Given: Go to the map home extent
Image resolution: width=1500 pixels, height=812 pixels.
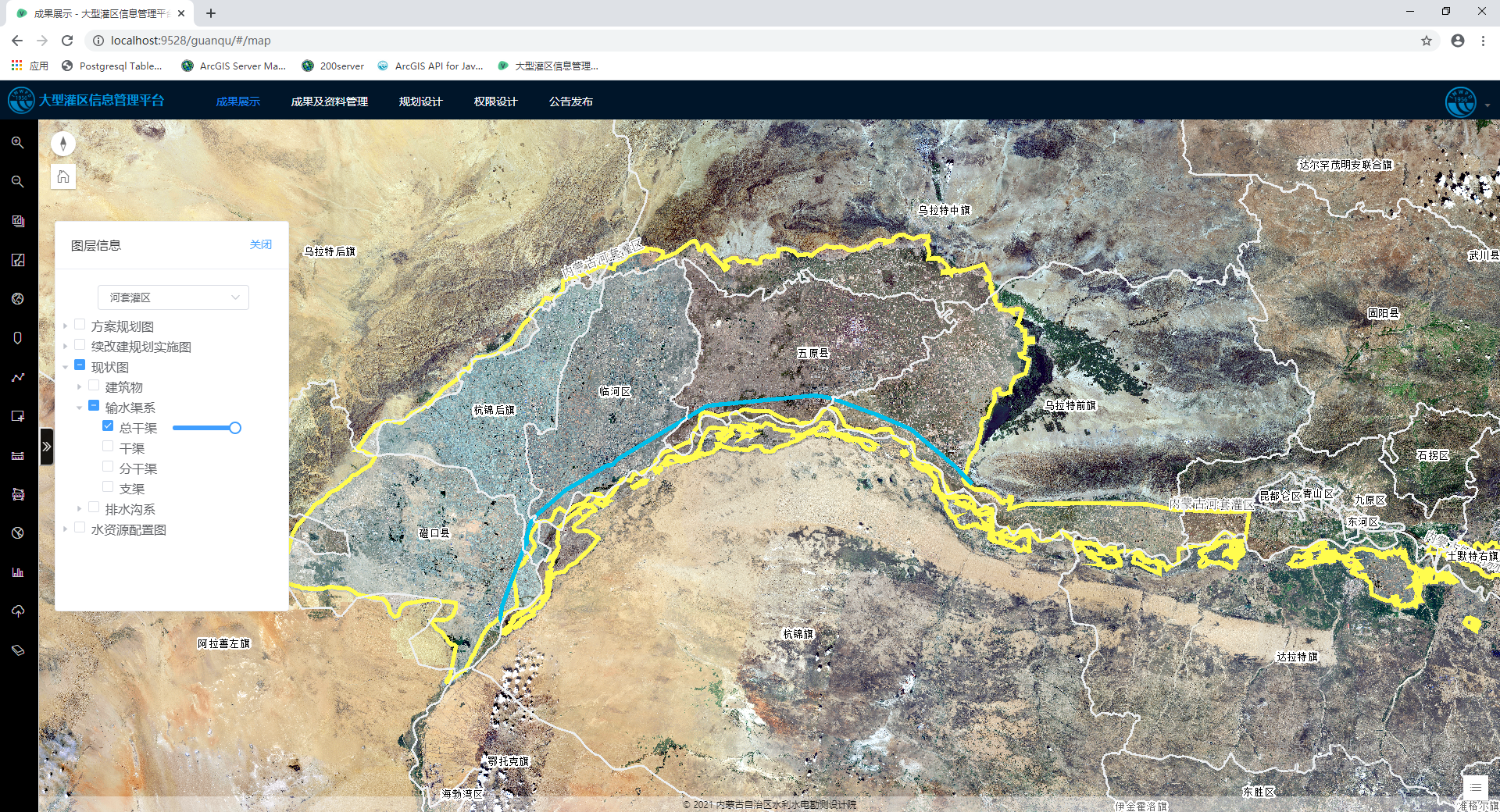Looking at the screenshot, I should [63, 176].
